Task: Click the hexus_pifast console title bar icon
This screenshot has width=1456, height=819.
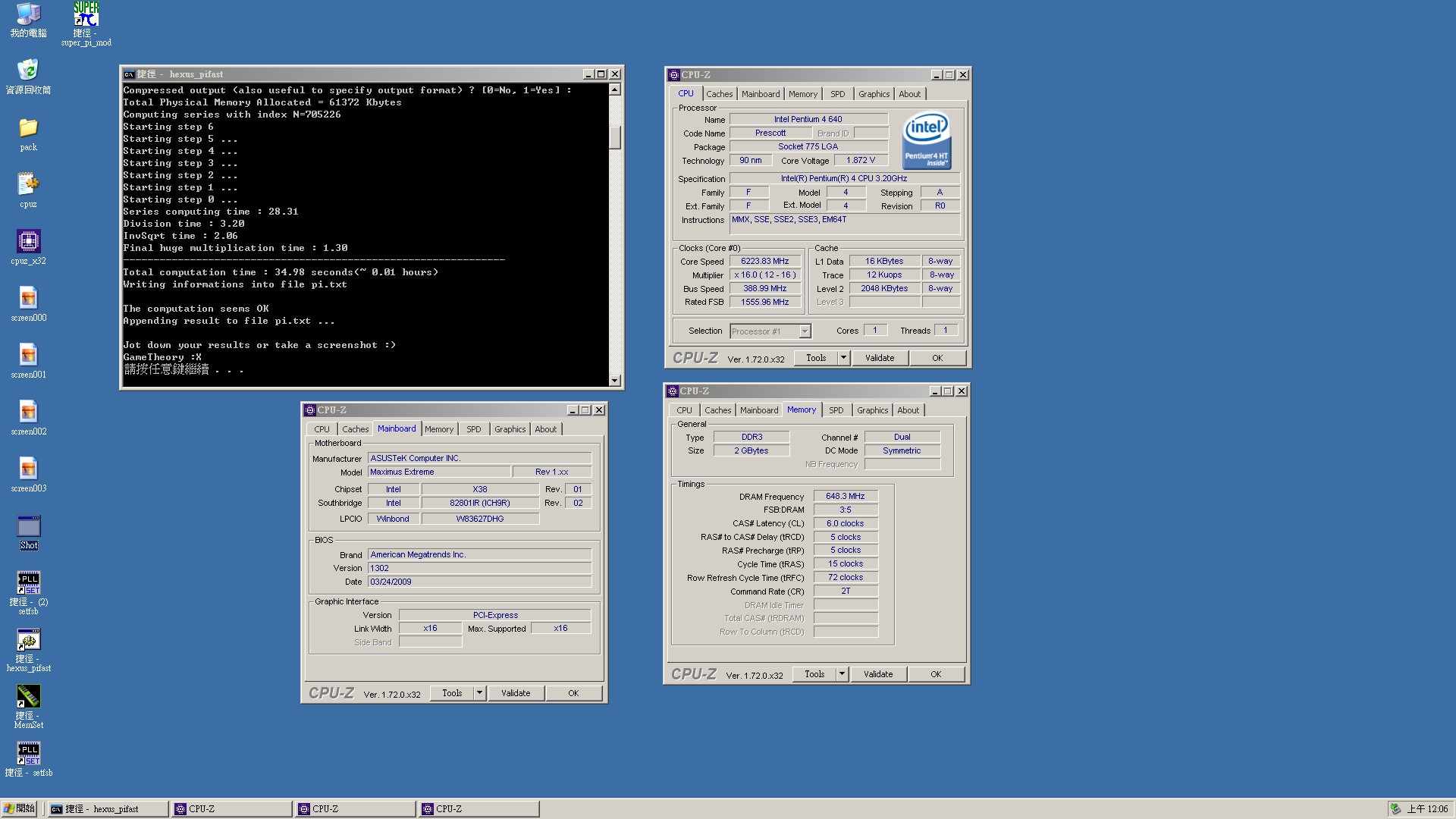Action: click(x=129, y=74)
